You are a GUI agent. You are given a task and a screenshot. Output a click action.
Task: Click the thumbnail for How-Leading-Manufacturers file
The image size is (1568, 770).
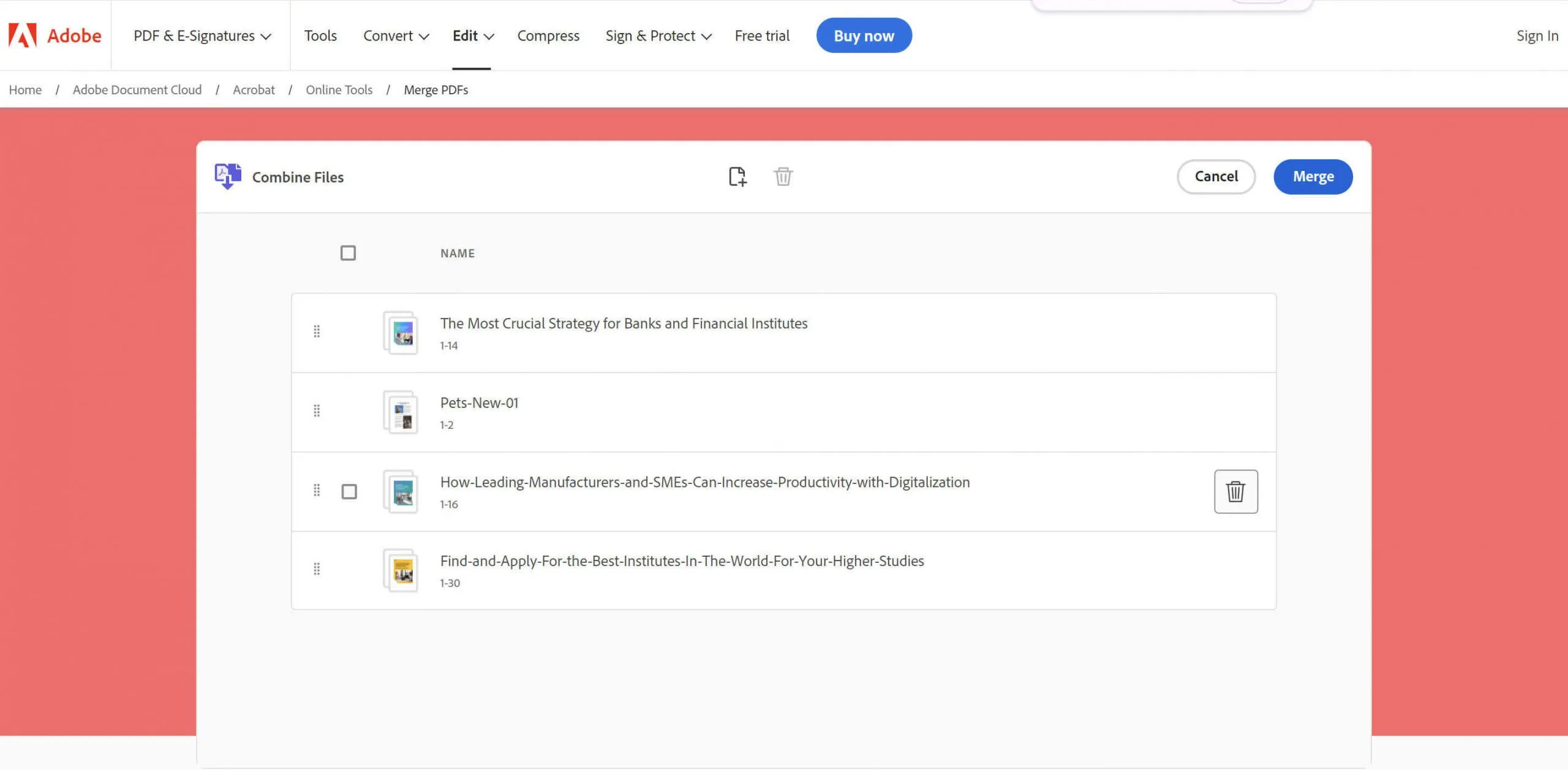[x=401, y=491]
